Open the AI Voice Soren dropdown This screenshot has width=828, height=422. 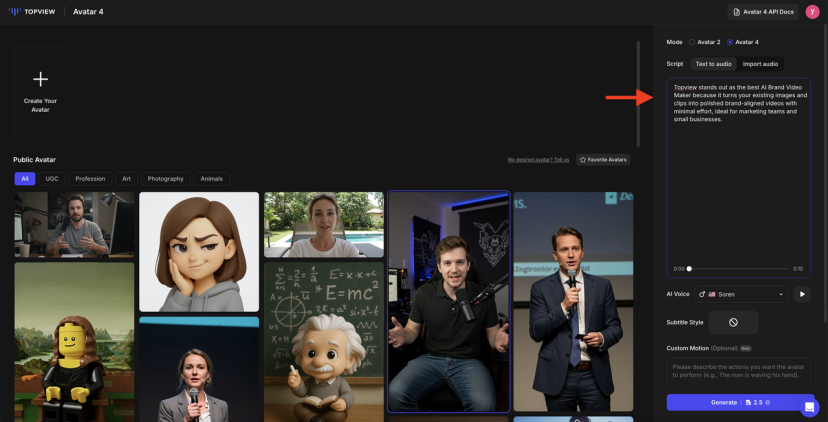[746, 294]
